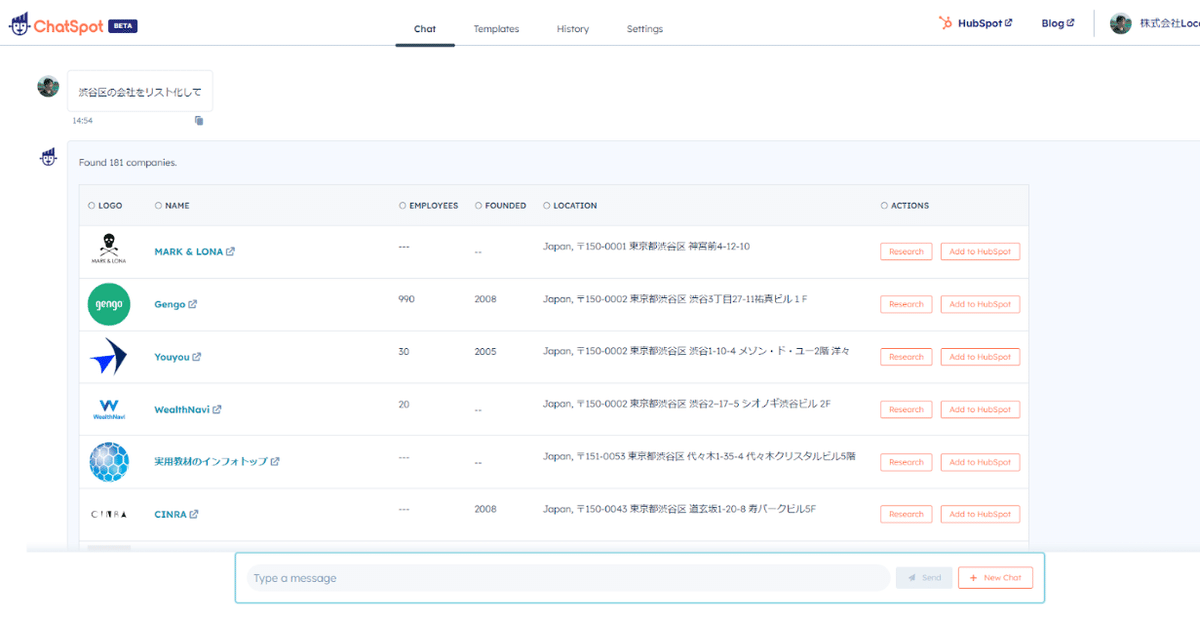Click the Youyou founded year 2005
Viewport: 1200px width, 619px height.
pyautogui.click(x=485, y=351)
